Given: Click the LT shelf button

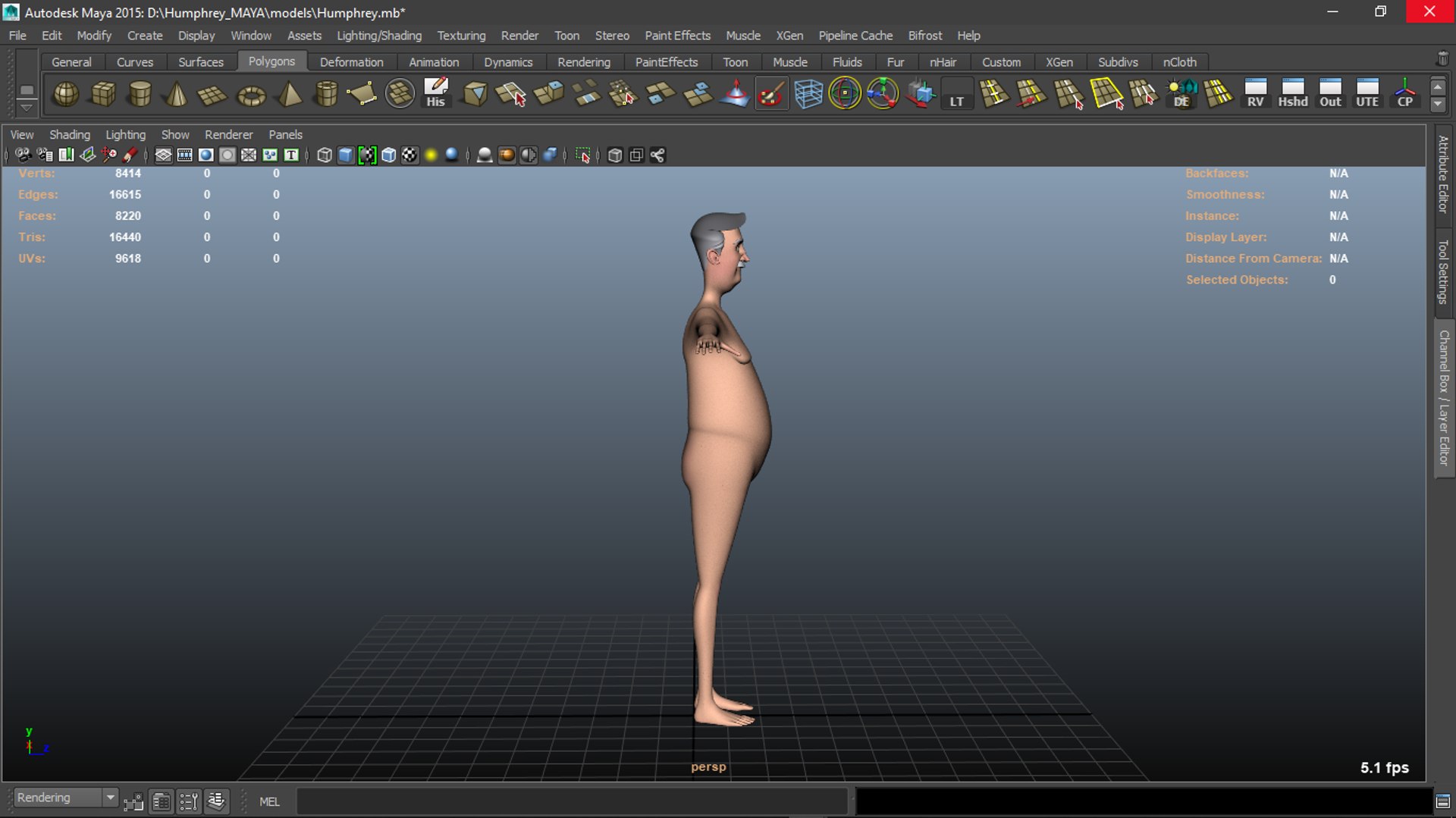Looking at the screenshot, I should click(957, 94).
